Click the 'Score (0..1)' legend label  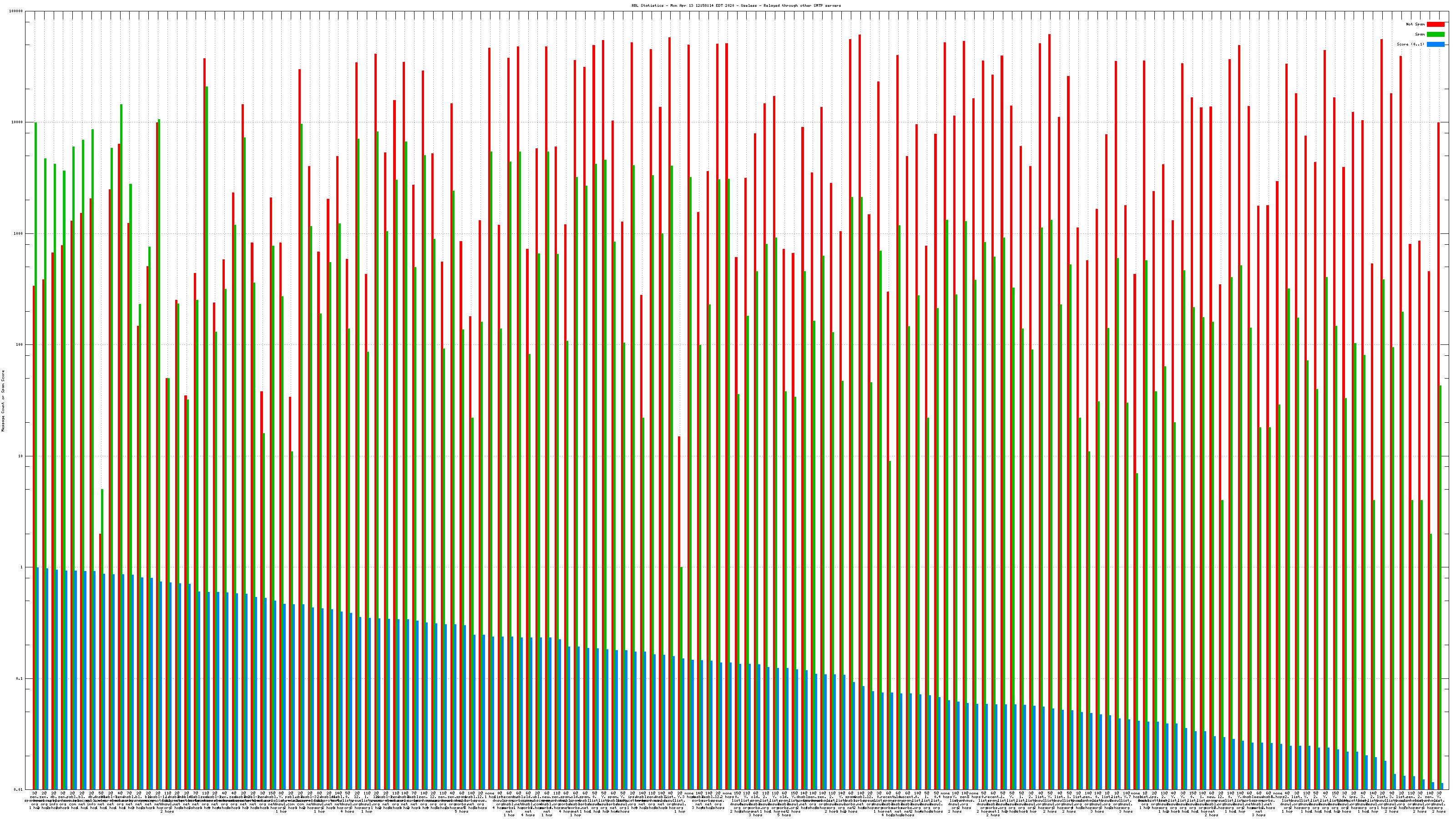click(x=1410, y=44)
